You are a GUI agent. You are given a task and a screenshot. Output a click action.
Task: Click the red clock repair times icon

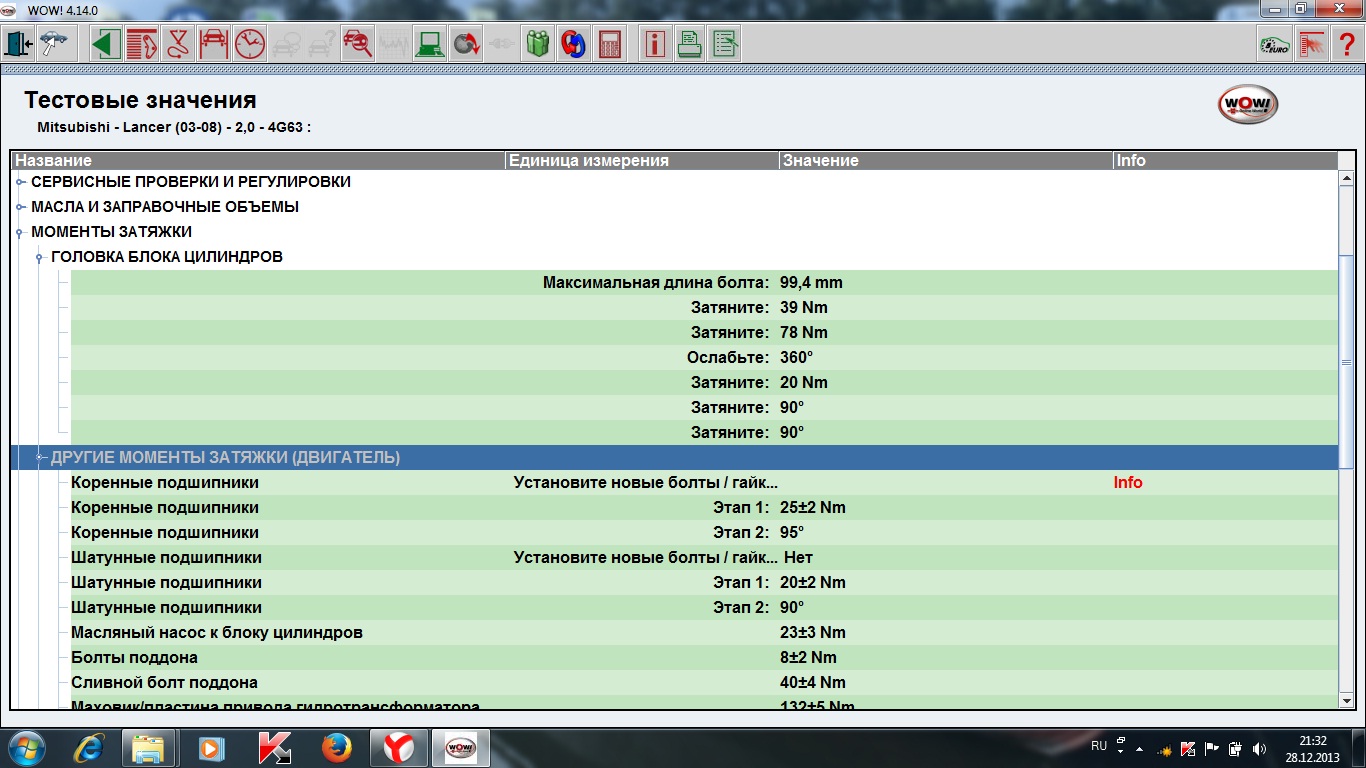(x=249, y=44)
